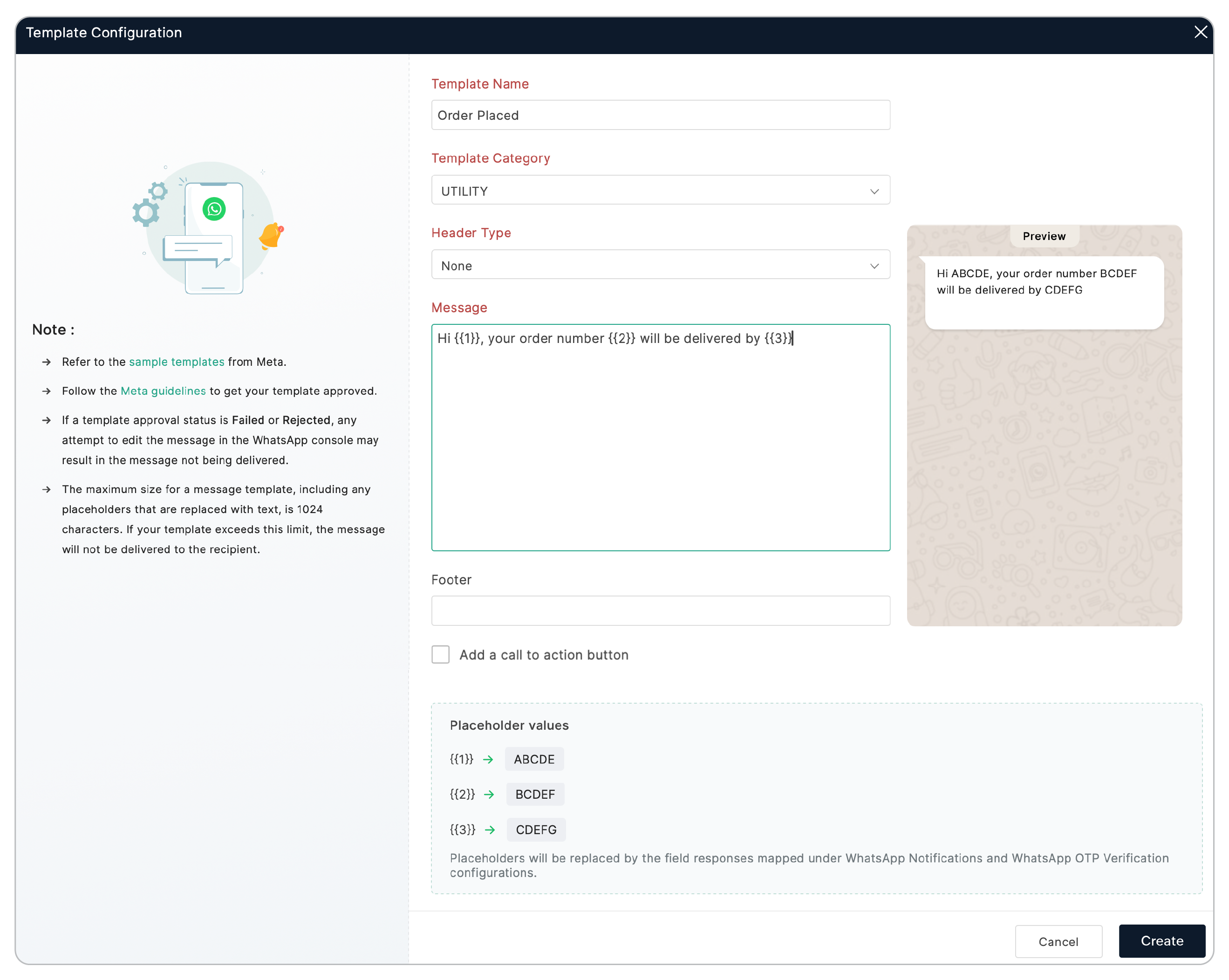Click the Preview tab label
Viewport: 1229px width, 980px height.
click(x=1044, y=236)
